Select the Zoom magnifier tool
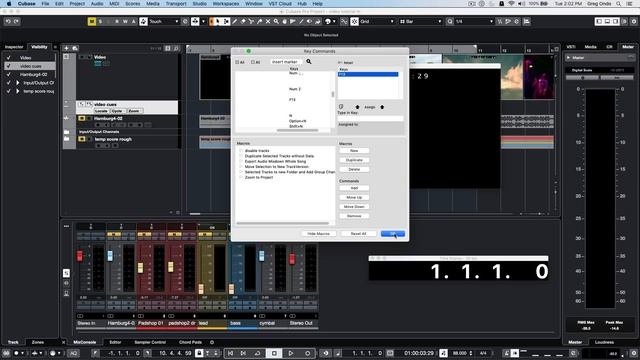Image resolution: width=640 pixels, height=360 pixels. coord(276,21)
